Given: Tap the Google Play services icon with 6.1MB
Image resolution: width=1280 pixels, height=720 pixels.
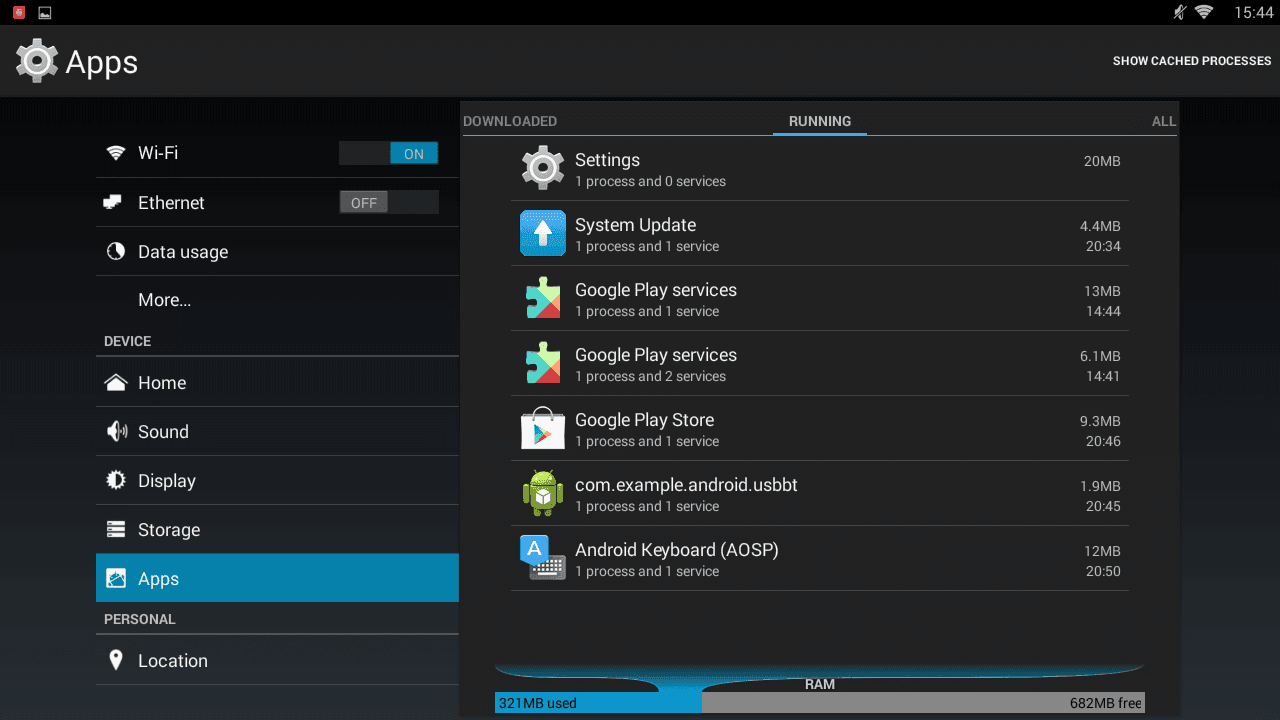Looking at the screenshot, I should coord(543,363).
